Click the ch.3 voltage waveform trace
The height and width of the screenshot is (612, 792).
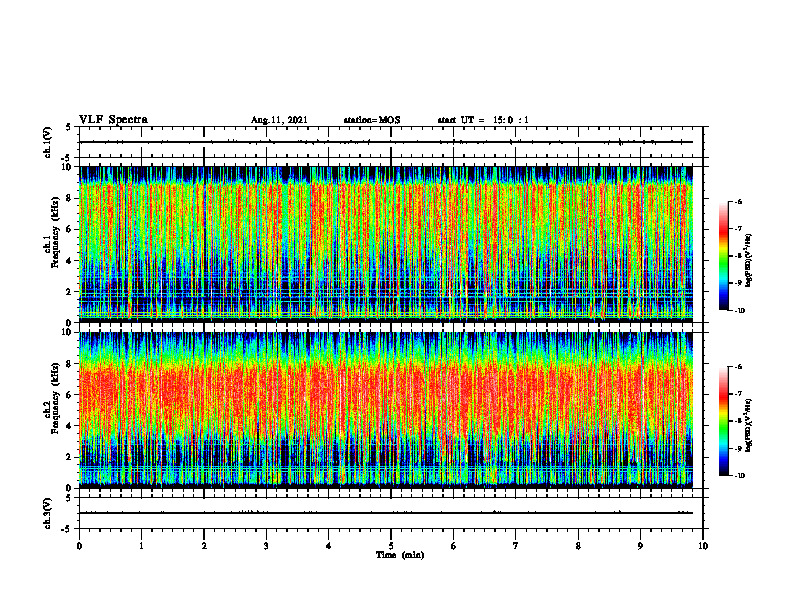click(386, 513)
